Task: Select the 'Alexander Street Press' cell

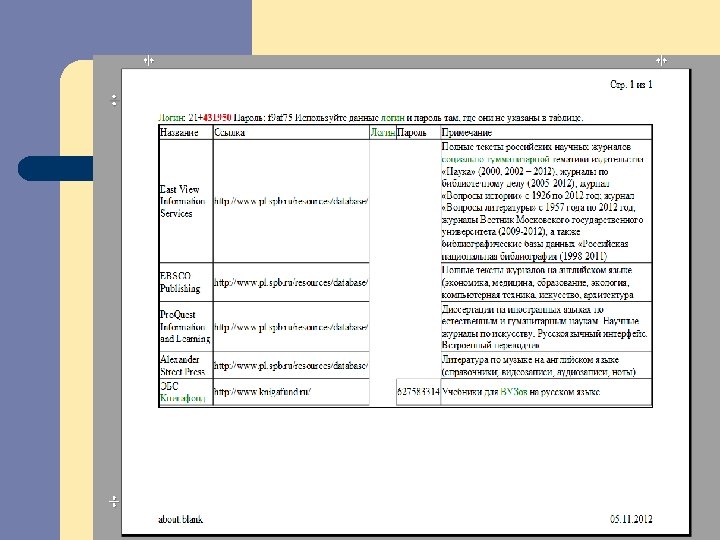Action: click(186, 365)
